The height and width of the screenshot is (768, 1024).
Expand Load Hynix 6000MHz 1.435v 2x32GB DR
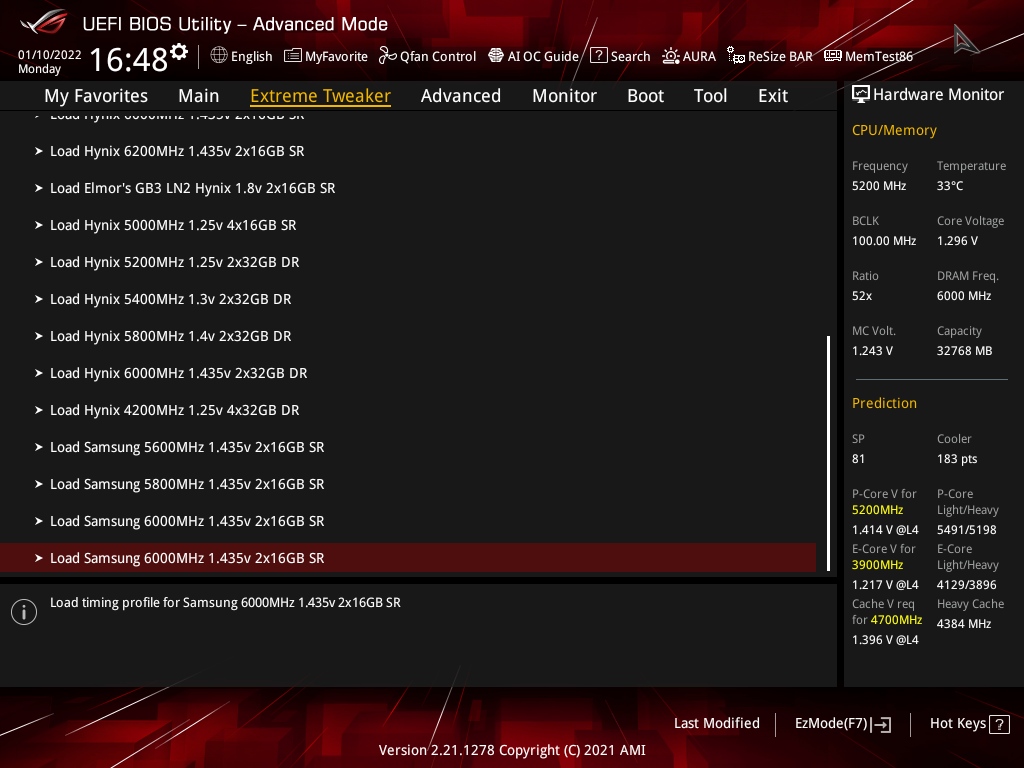tap(408, 373)
